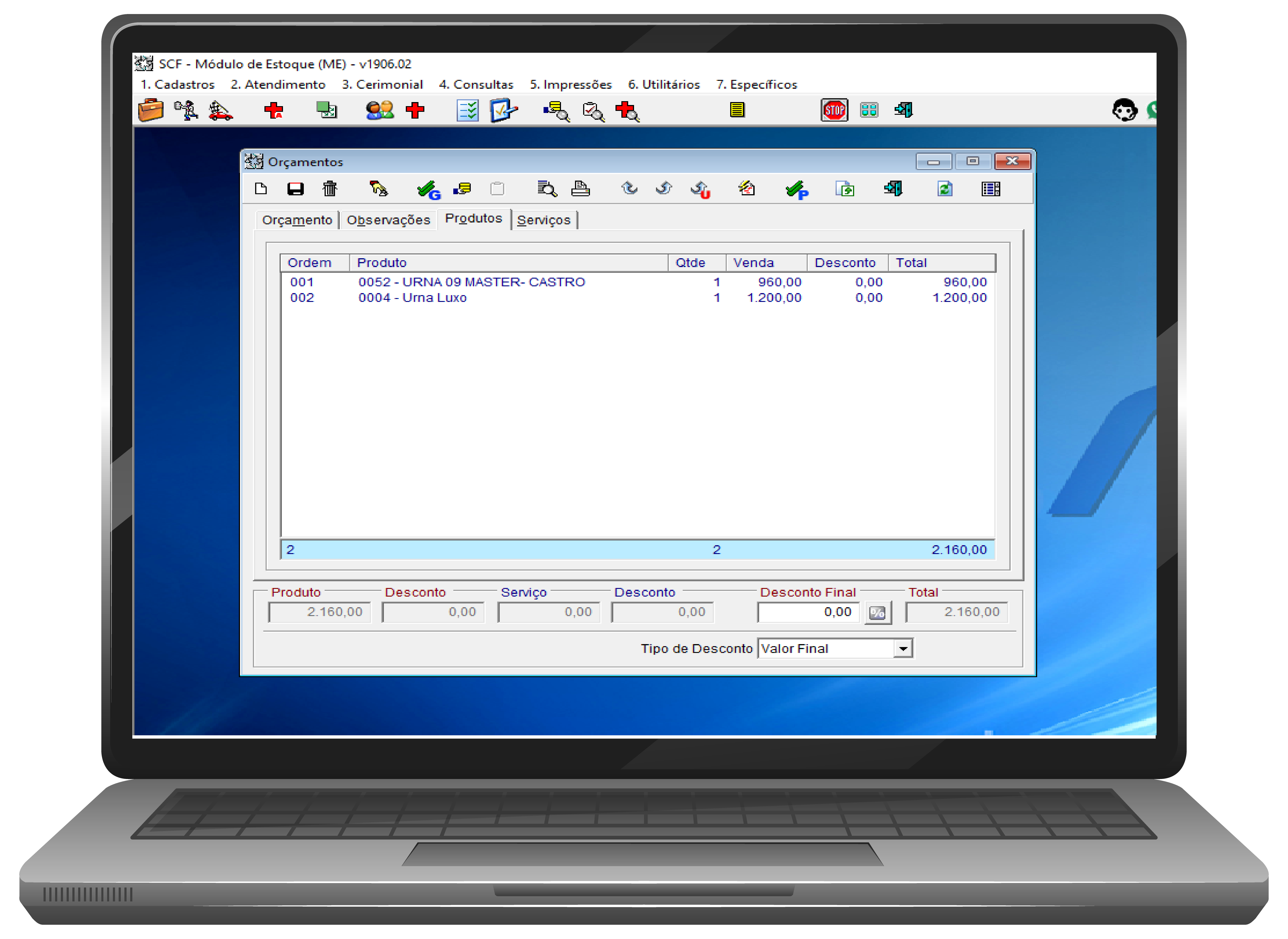Click the yellow notepad icon in main toolbar
1288x939 pixels.
737,110
